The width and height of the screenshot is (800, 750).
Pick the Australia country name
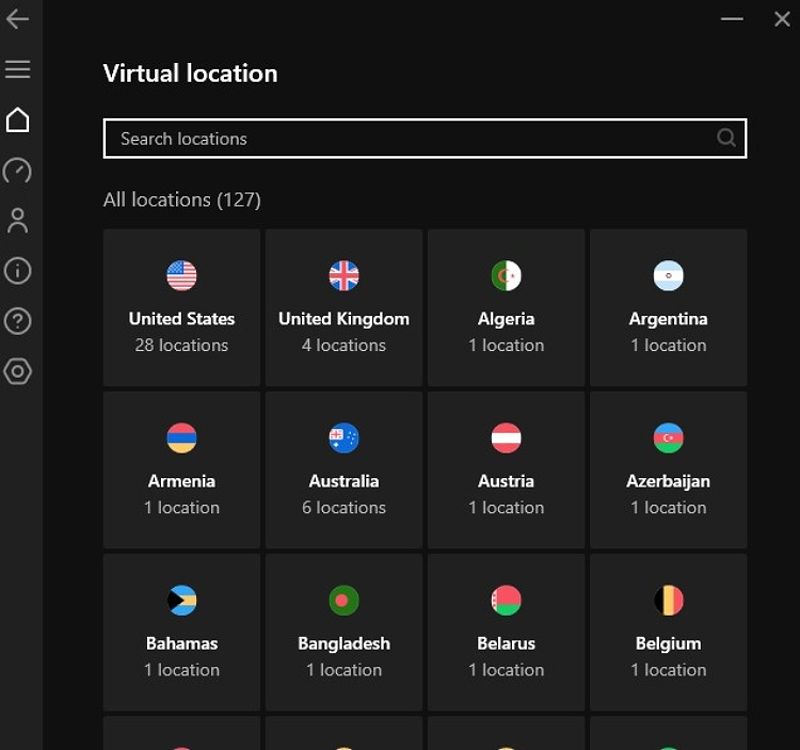[x=344, y=481]
